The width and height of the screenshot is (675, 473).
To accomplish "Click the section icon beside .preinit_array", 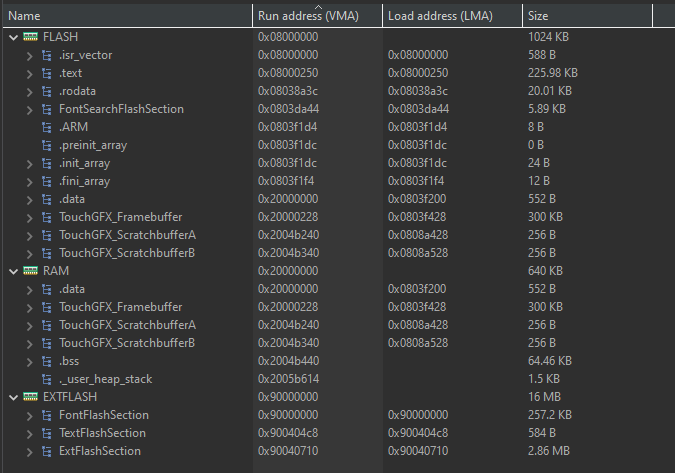I will click(47, 145).
